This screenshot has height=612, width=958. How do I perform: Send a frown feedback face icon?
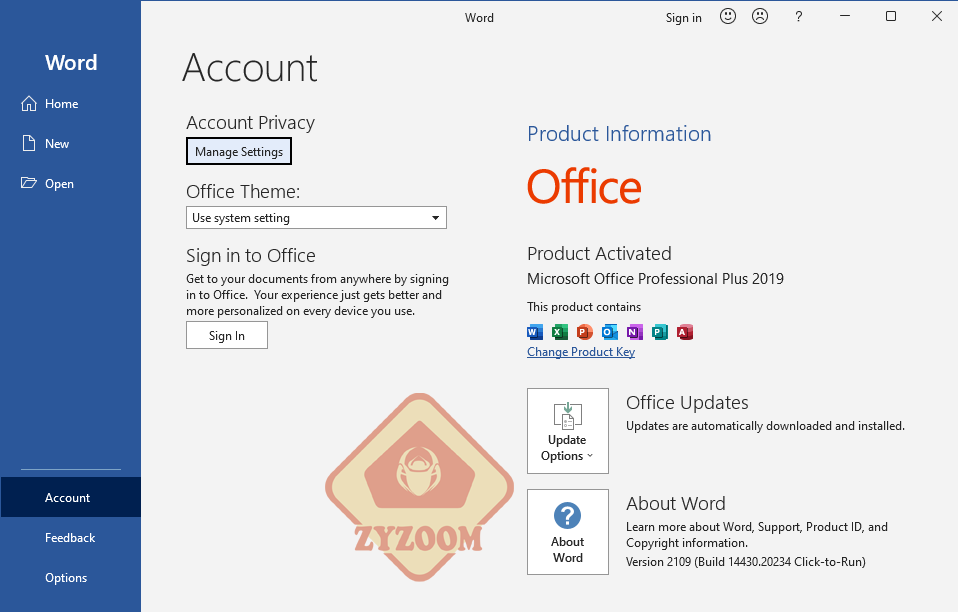(760, 16)
